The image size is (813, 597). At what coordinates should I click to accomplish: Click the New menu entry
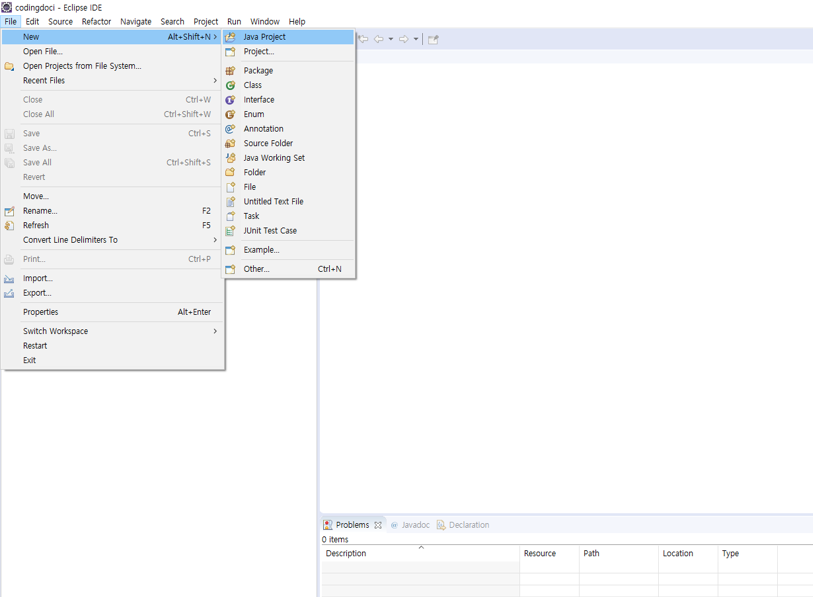pyautogui.click(x=113, y=37)
